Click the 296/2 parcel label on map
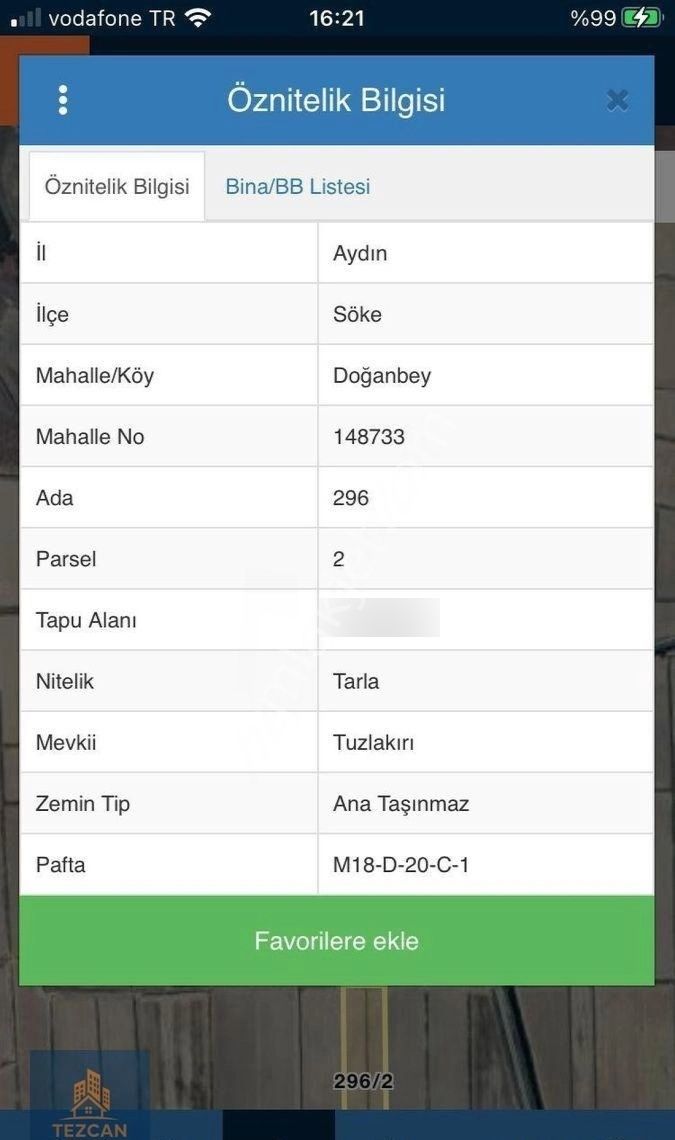Screen dimensions: 675x1140 click(x=363, y=1081)
